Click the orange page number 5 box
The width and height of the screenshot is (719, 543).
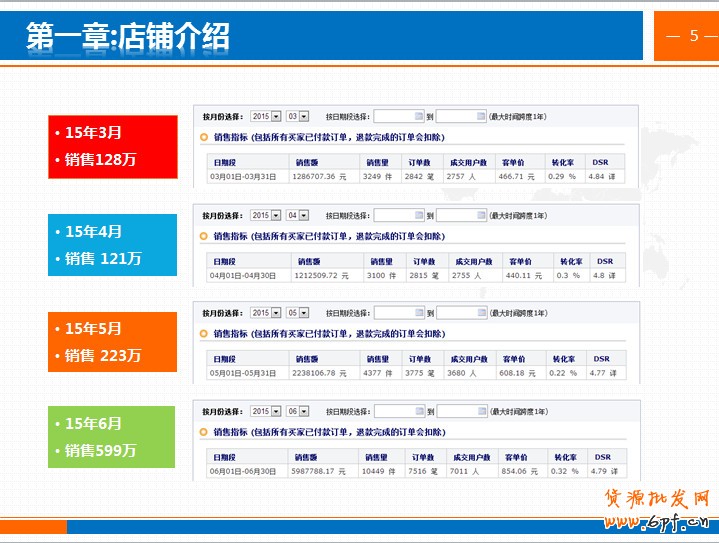[685, 36]
